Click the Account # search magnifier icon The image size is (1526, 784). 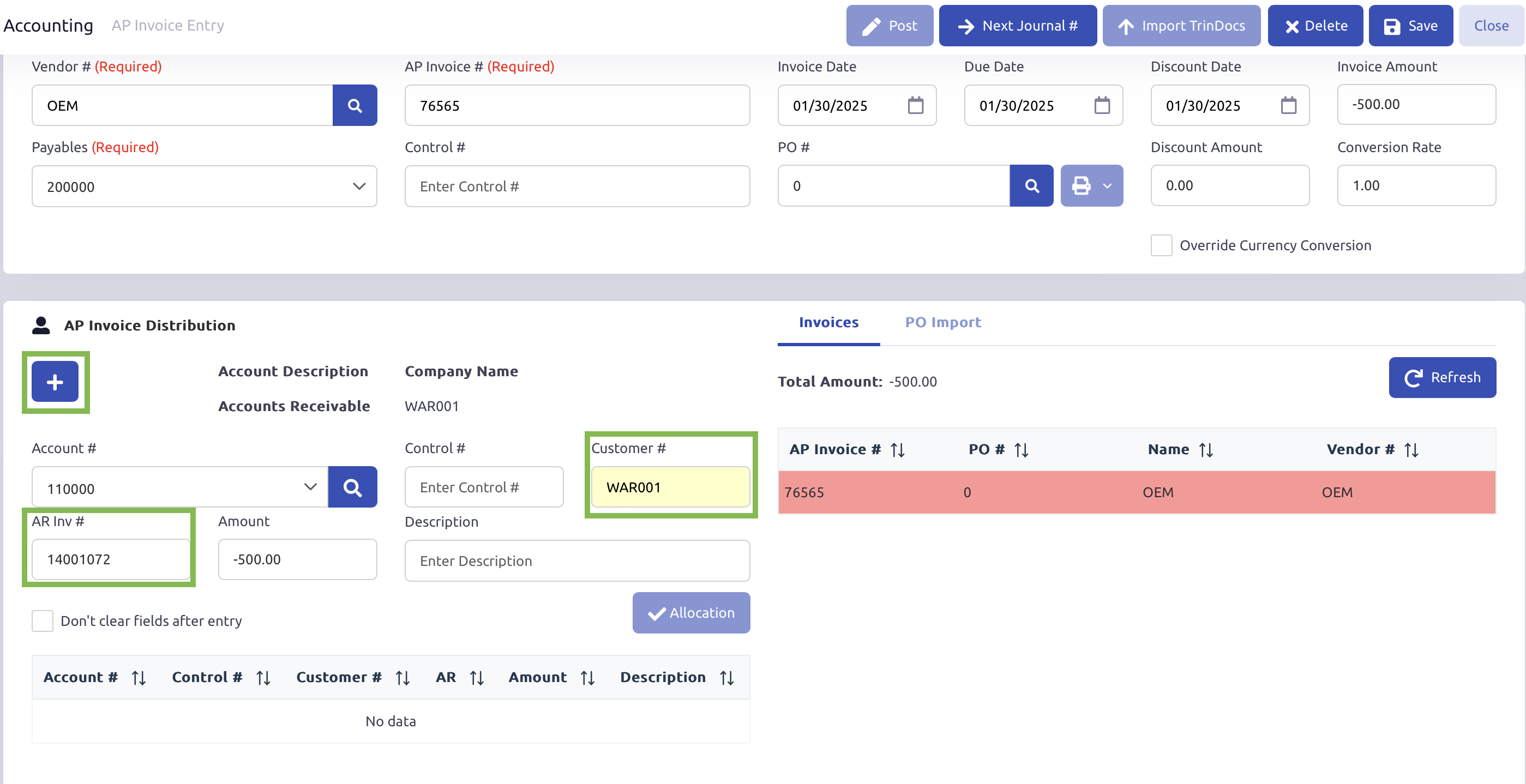[x=352, y=487]
